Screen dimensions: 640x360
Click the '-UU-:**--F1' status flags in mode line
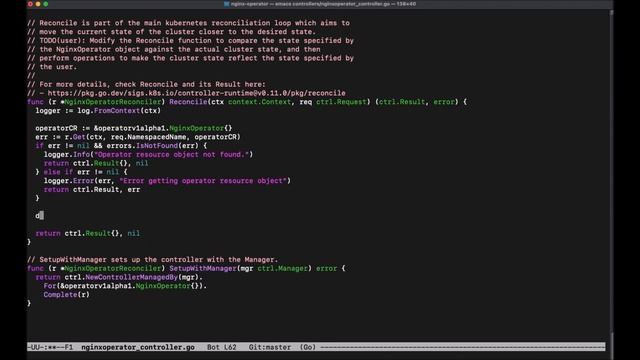coord(50,347)
